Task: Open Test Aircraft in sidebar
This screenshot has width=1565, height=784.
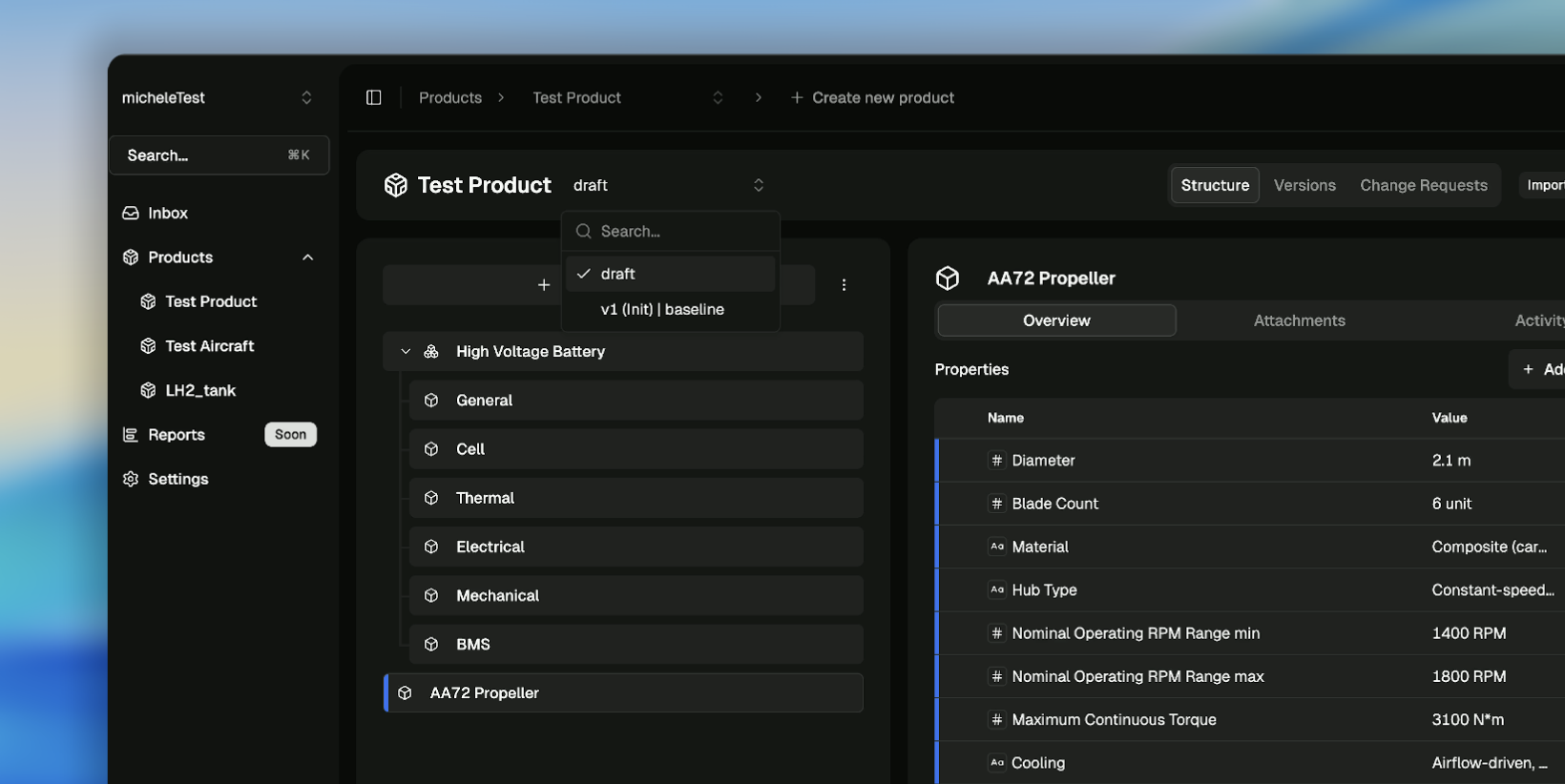Action: click(210, 346)
